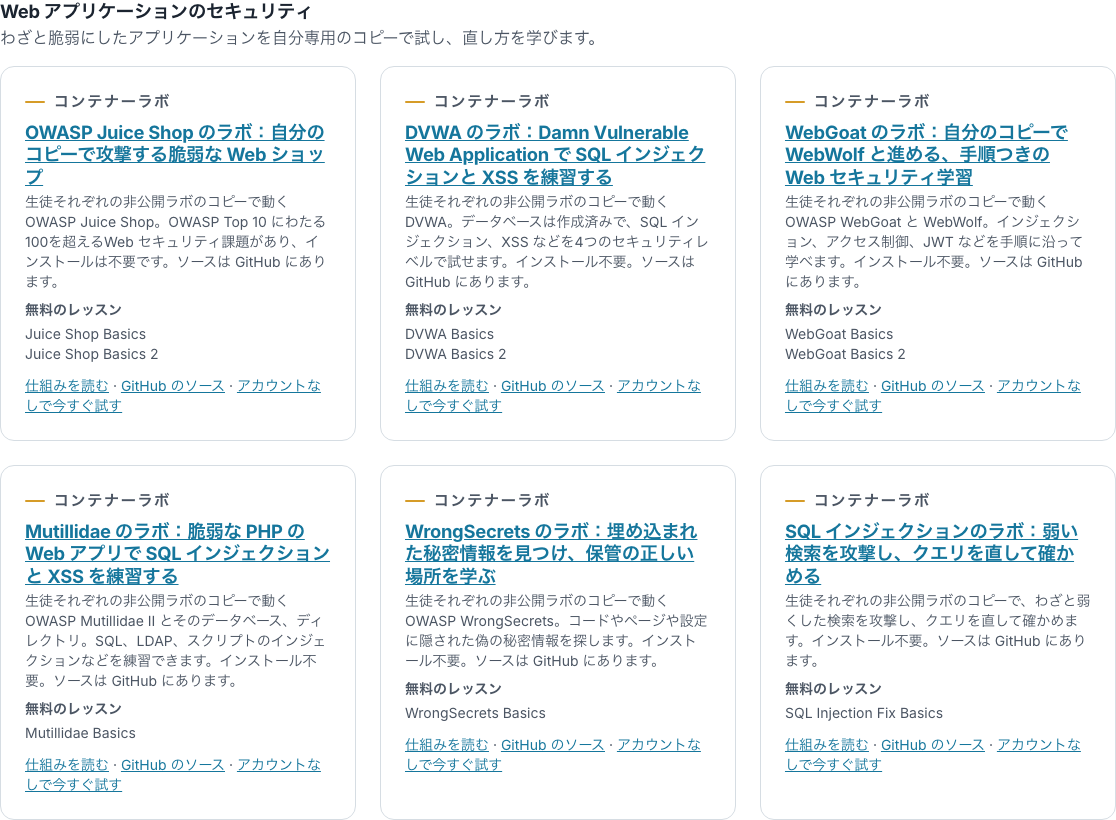Open the DVWA lab title link
Image resolution: width=1116 pixels, height=820 pixels.
pyautogui.click(x=554, y=154)
